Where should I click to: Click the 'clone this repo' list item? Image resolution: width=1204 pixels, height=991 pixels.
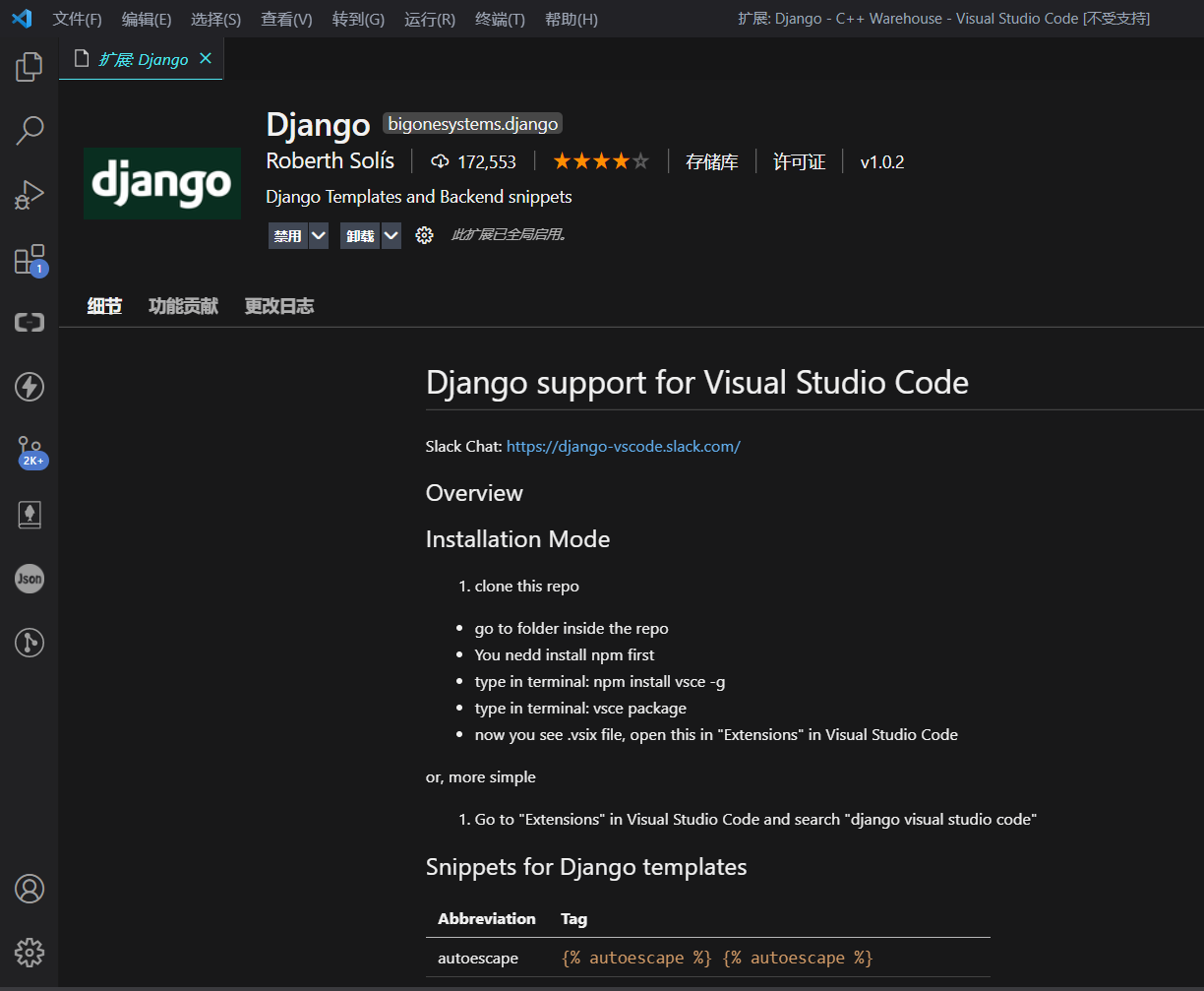(526, 586)
